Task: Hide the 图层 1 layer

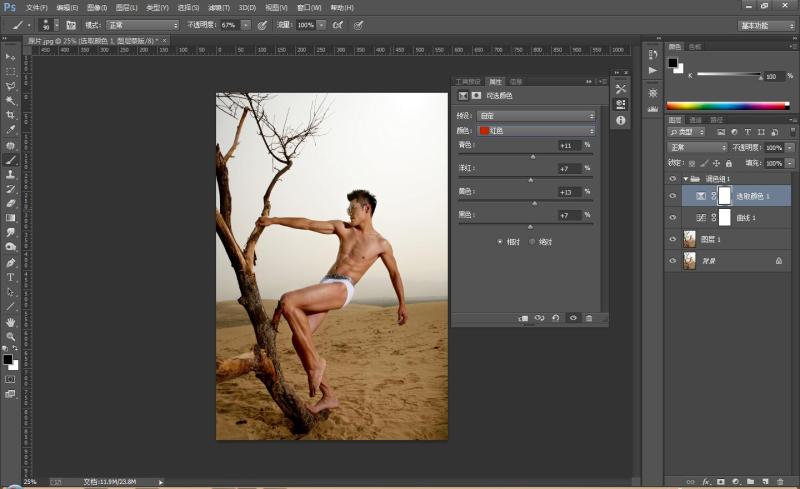Action: coord(672,239)
